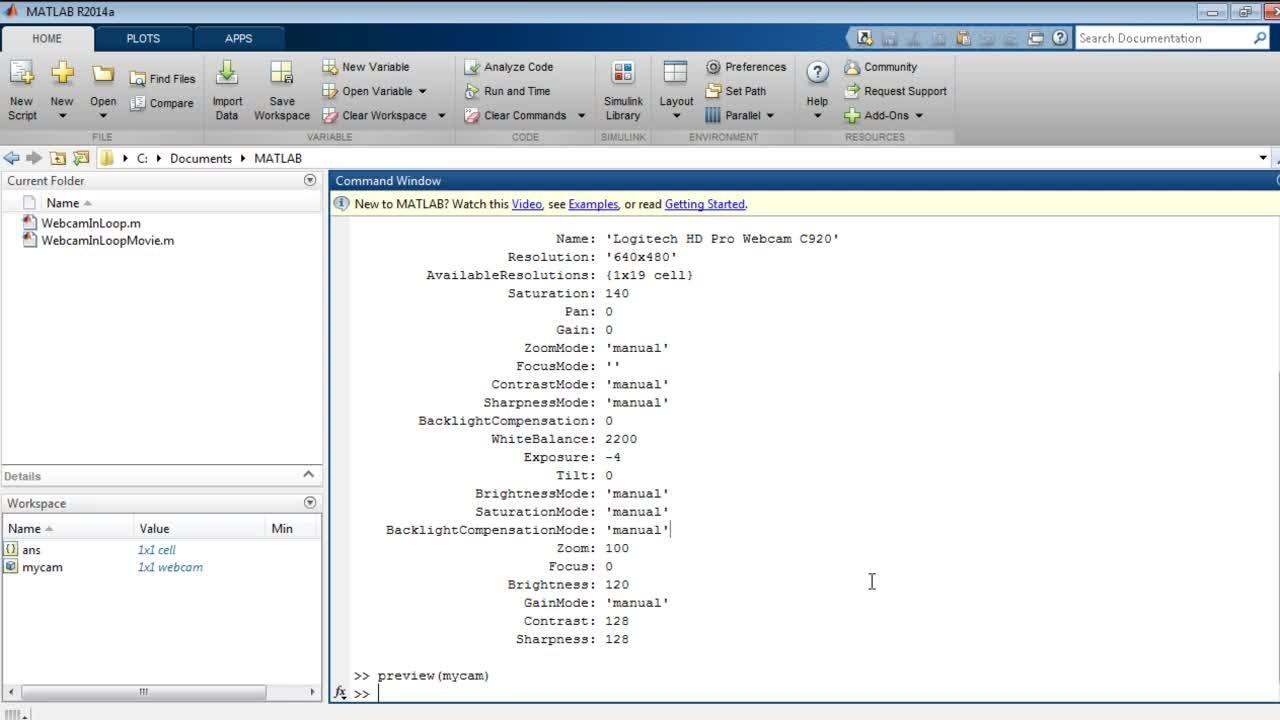Open the Examples link
Viewport: 1280px width, 720px height.
[x=593, y=204]
